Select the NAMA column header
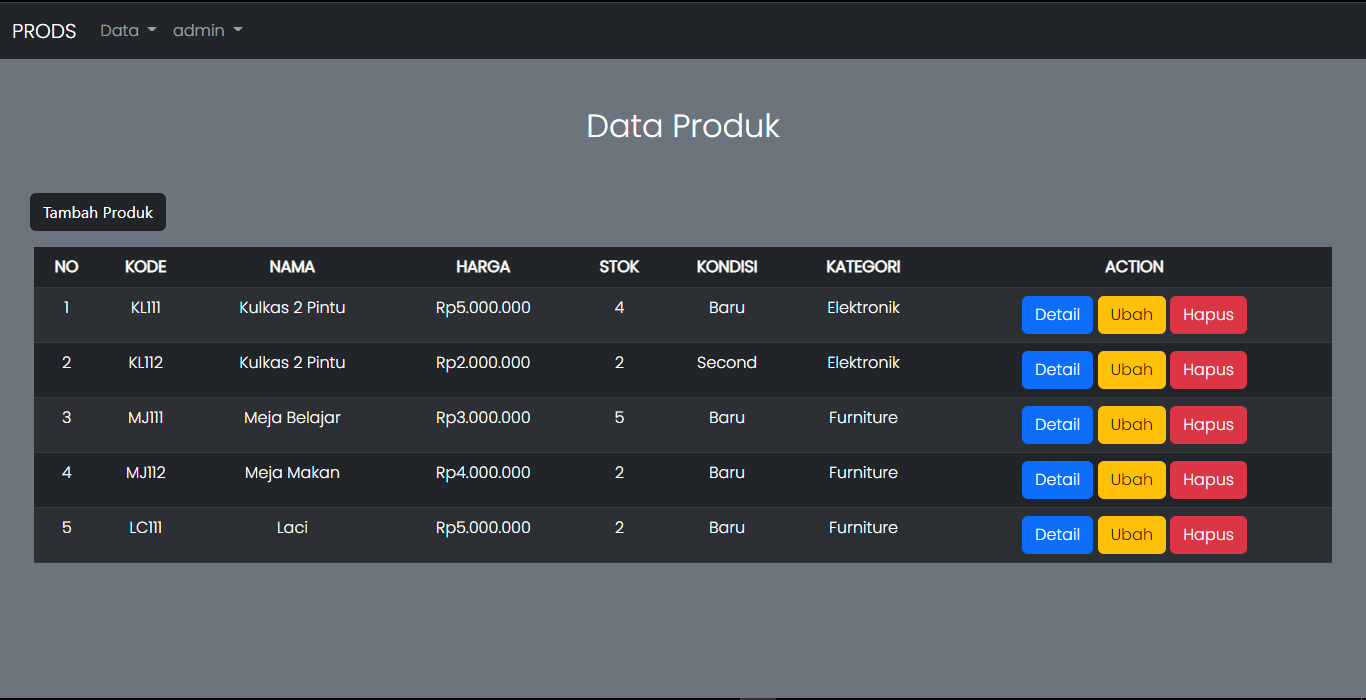The height and width of the screenshot is (700, 1366). pos(292,266)
